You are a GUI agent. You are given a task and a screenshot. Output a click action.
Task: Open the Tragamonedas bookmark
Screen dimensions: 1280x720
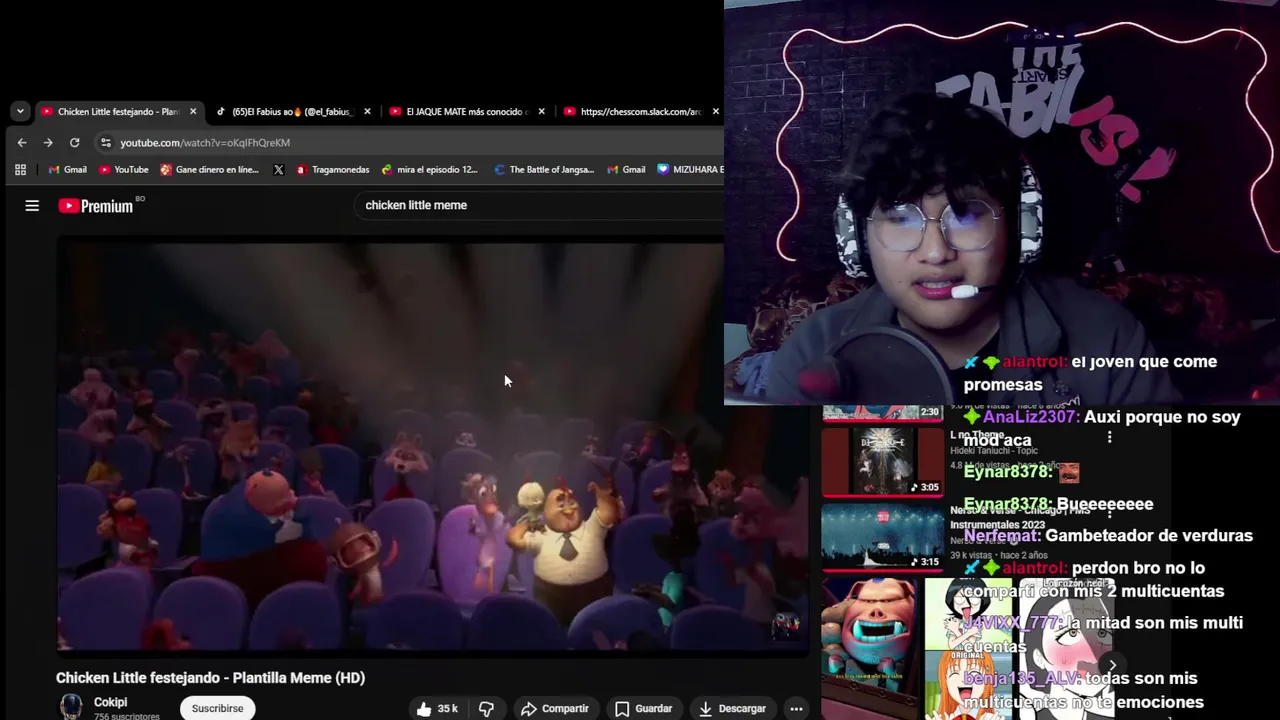332,170
